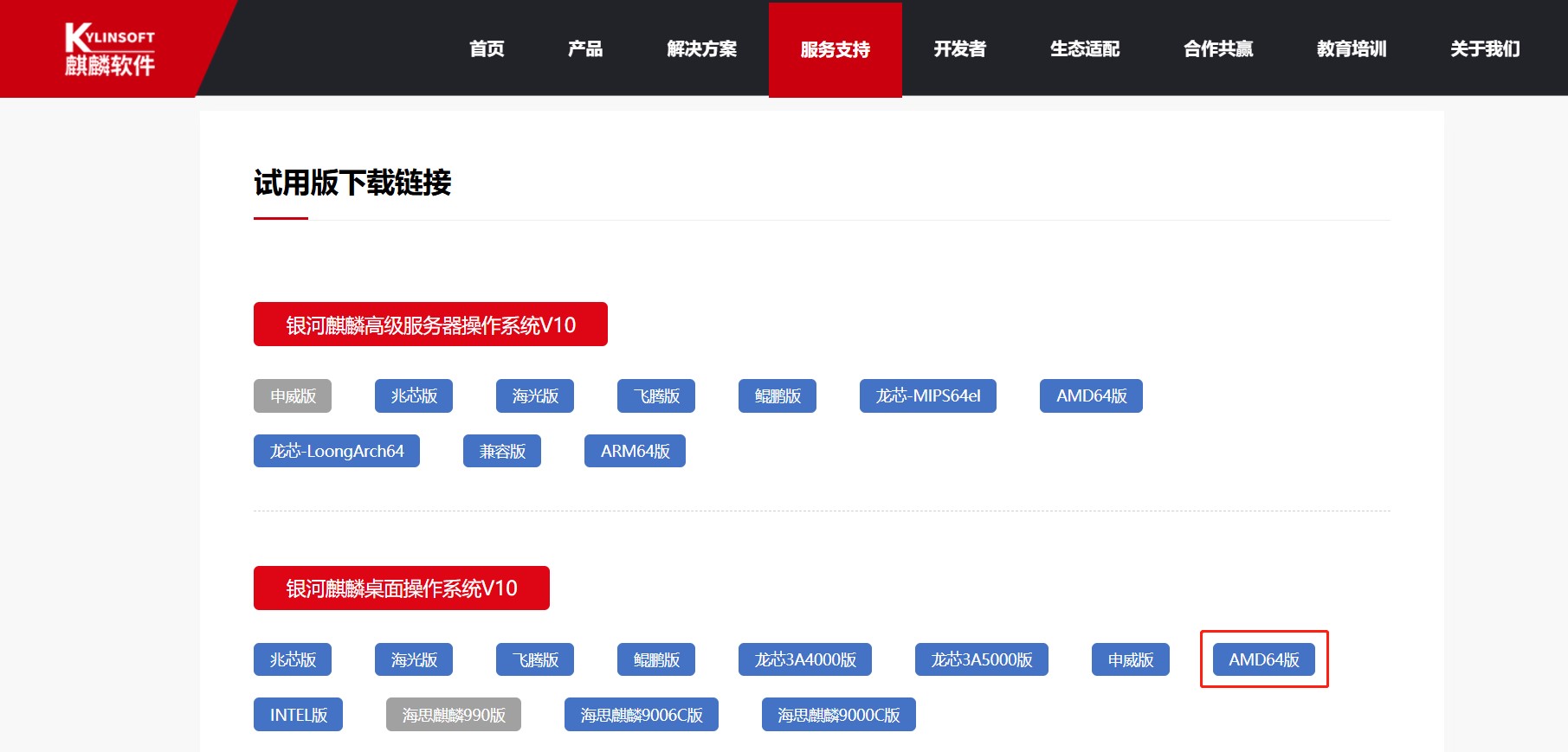The width and height of the screenshot is (1568, 752).
Task: Open the 产品 menu
Action: pos(585,49)
